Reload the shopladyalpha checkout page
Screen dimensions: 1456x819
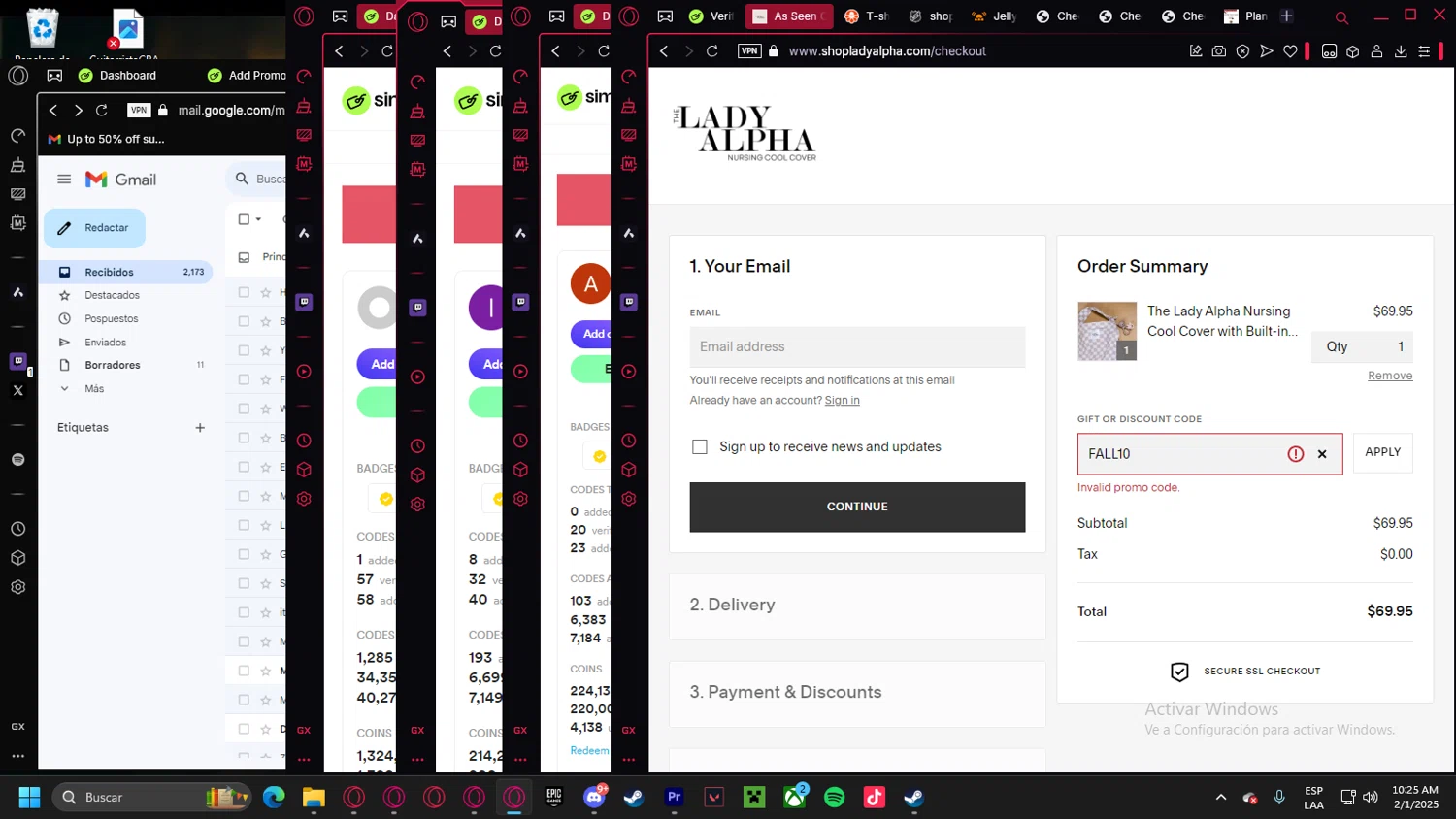click(x=711, y=51)
